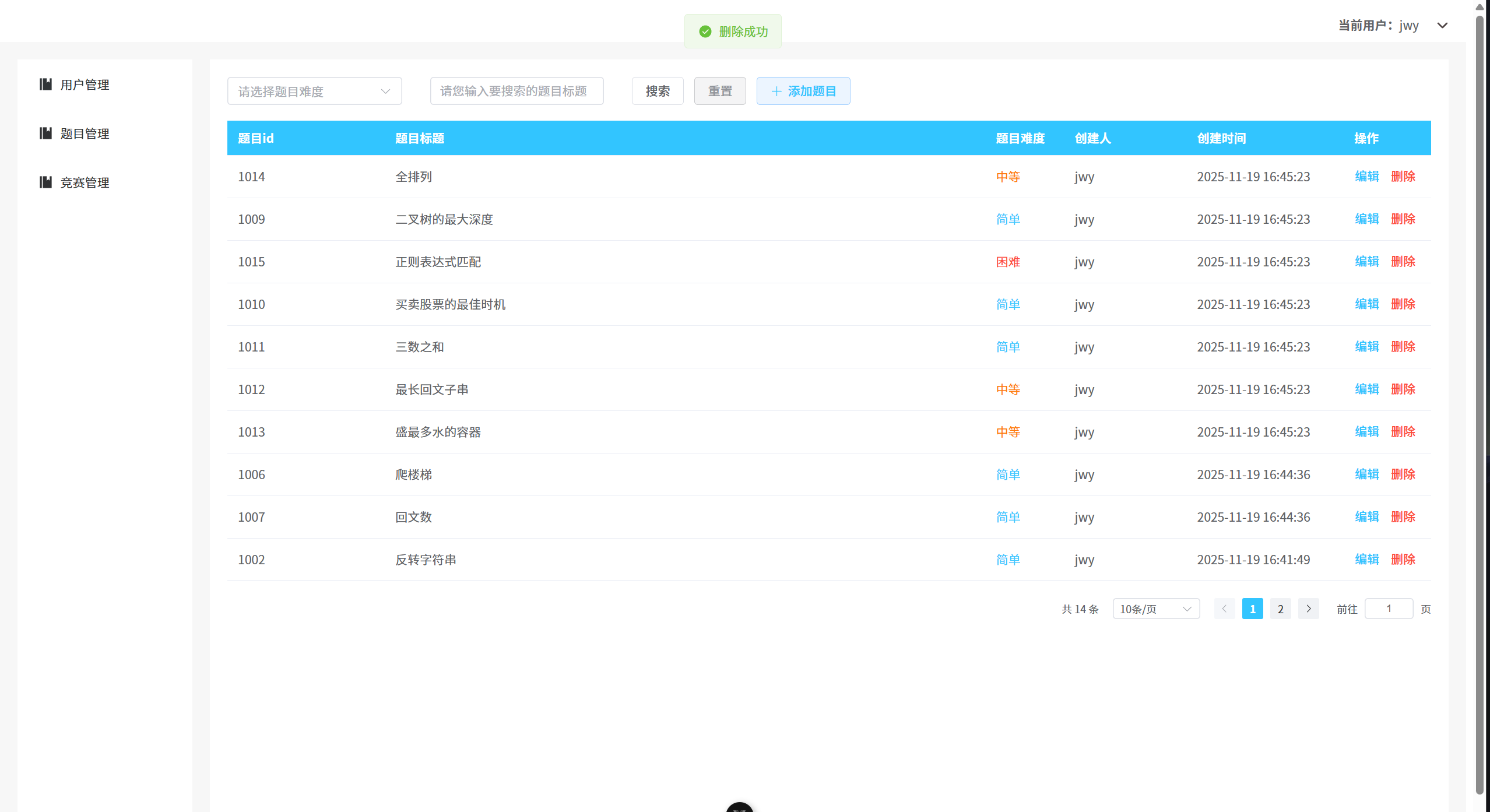Screen dimensions: 1490x812
Task: Click the 前往 page number input field
Action: [x=1389, y=609]
